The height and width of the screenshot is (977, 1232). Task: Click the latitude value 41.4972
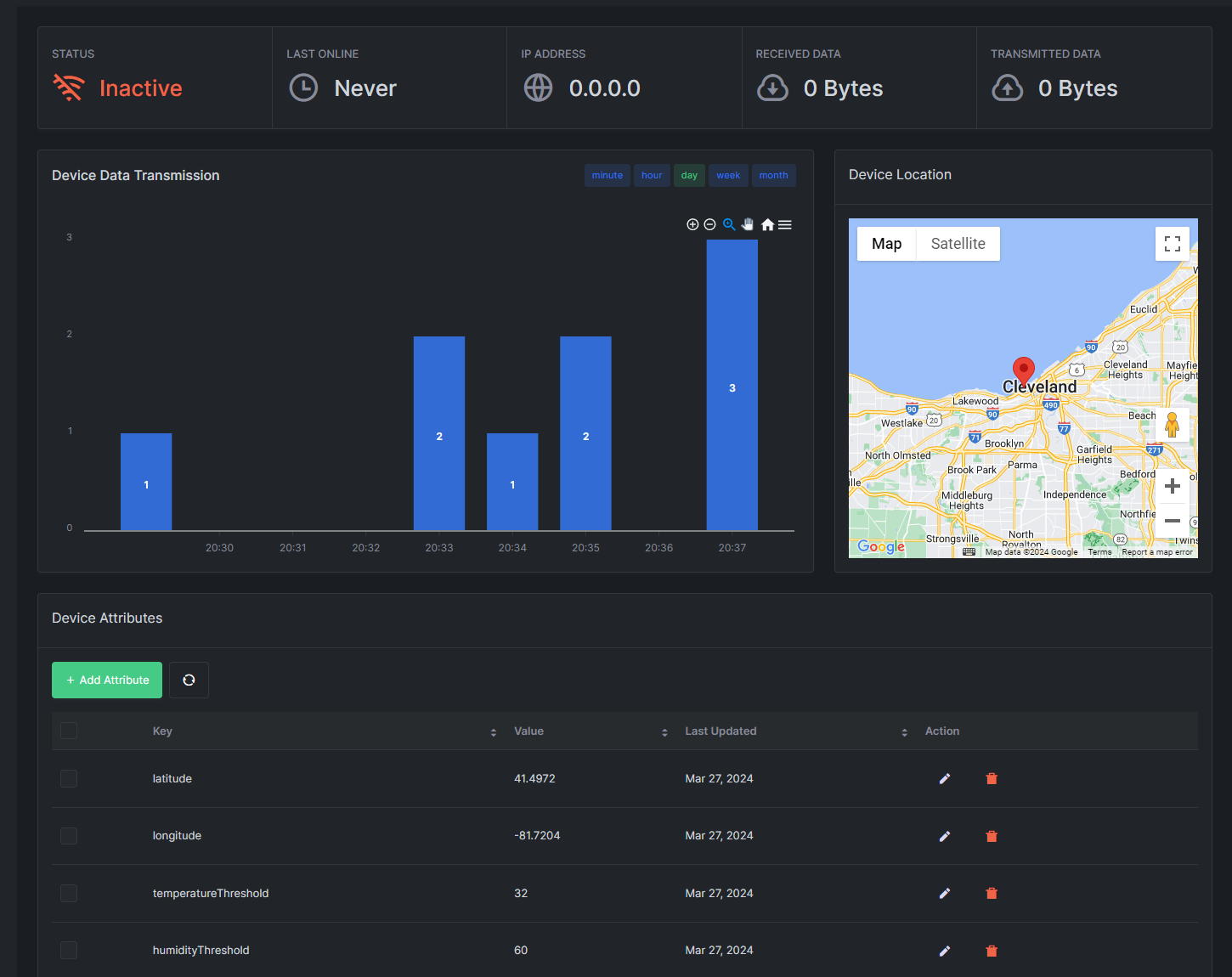click(x=534, y=778)
